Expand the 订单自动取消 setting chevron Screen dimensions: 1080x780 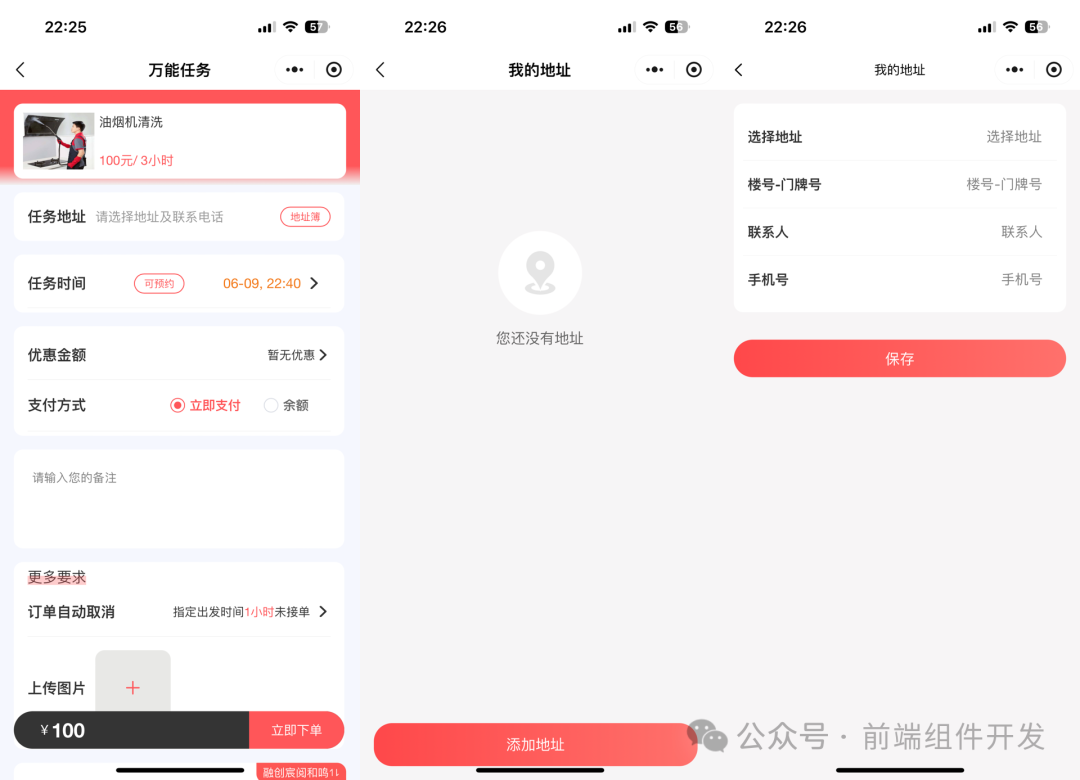(x=324, y=612)
